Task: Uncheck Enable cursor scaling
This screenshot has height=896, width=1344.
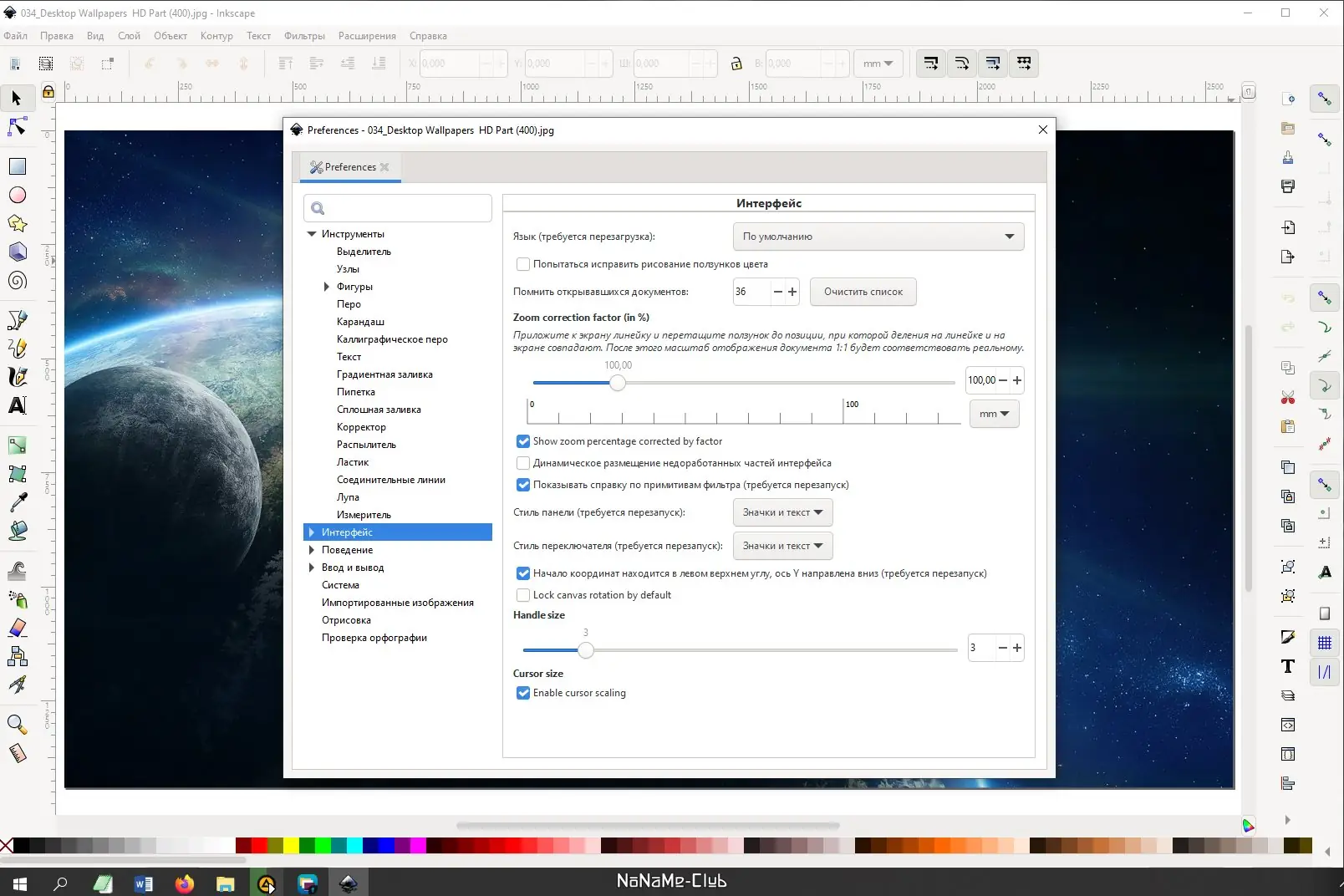Action: pyautogui.click(x=523, y=693)
